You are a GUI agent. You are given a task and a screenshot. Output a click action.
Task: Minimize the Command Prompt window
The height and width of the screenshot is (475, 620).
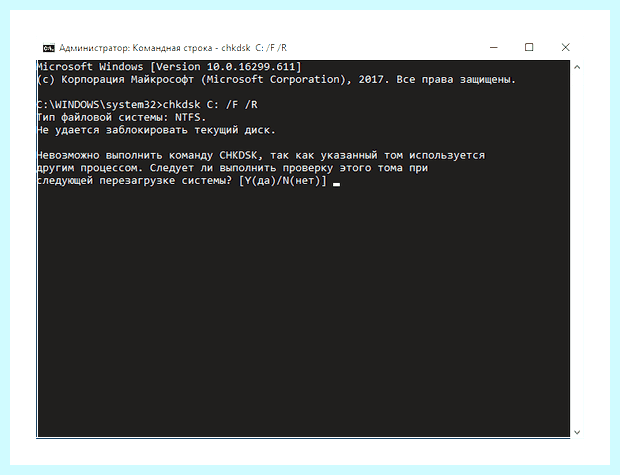pyautogui.click(x=493, y=47)
